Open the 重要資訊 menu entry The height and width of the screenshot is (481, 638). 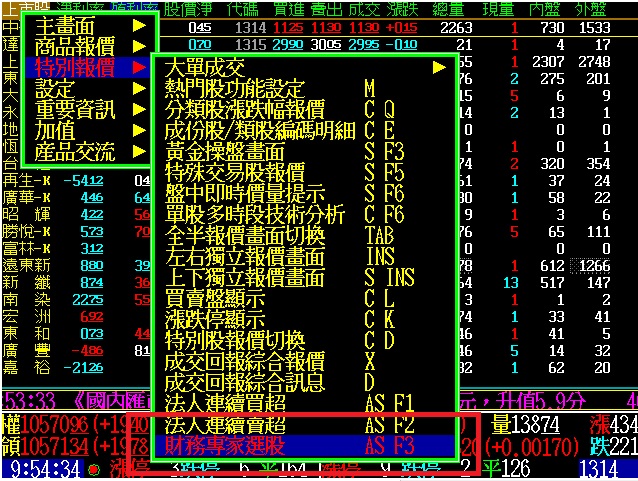pos(75,110)
